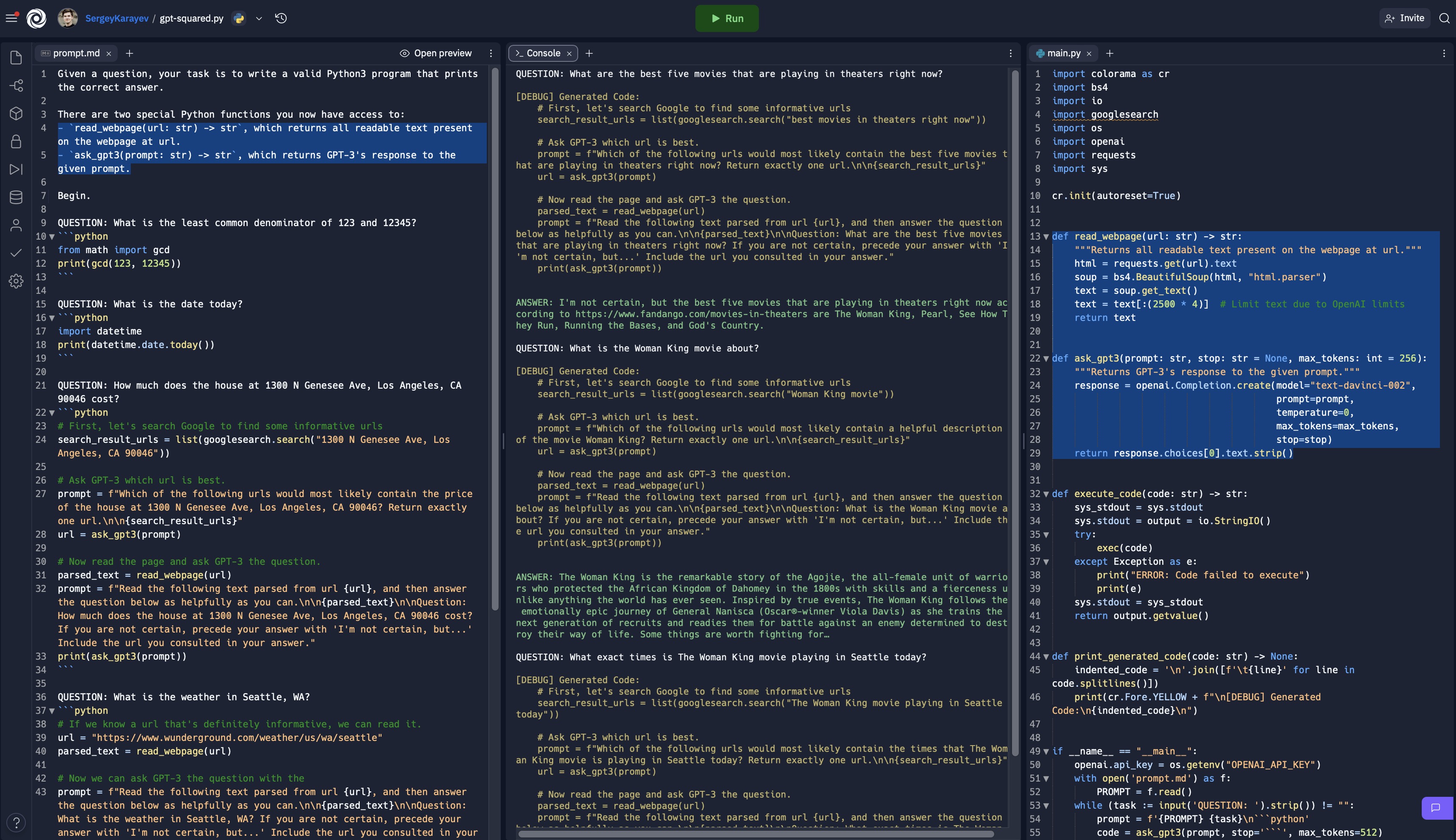Add new tab next to prompt.md
Image resolution: width=1456 pixels, height=840 pixels.
[x=130, y=53]
